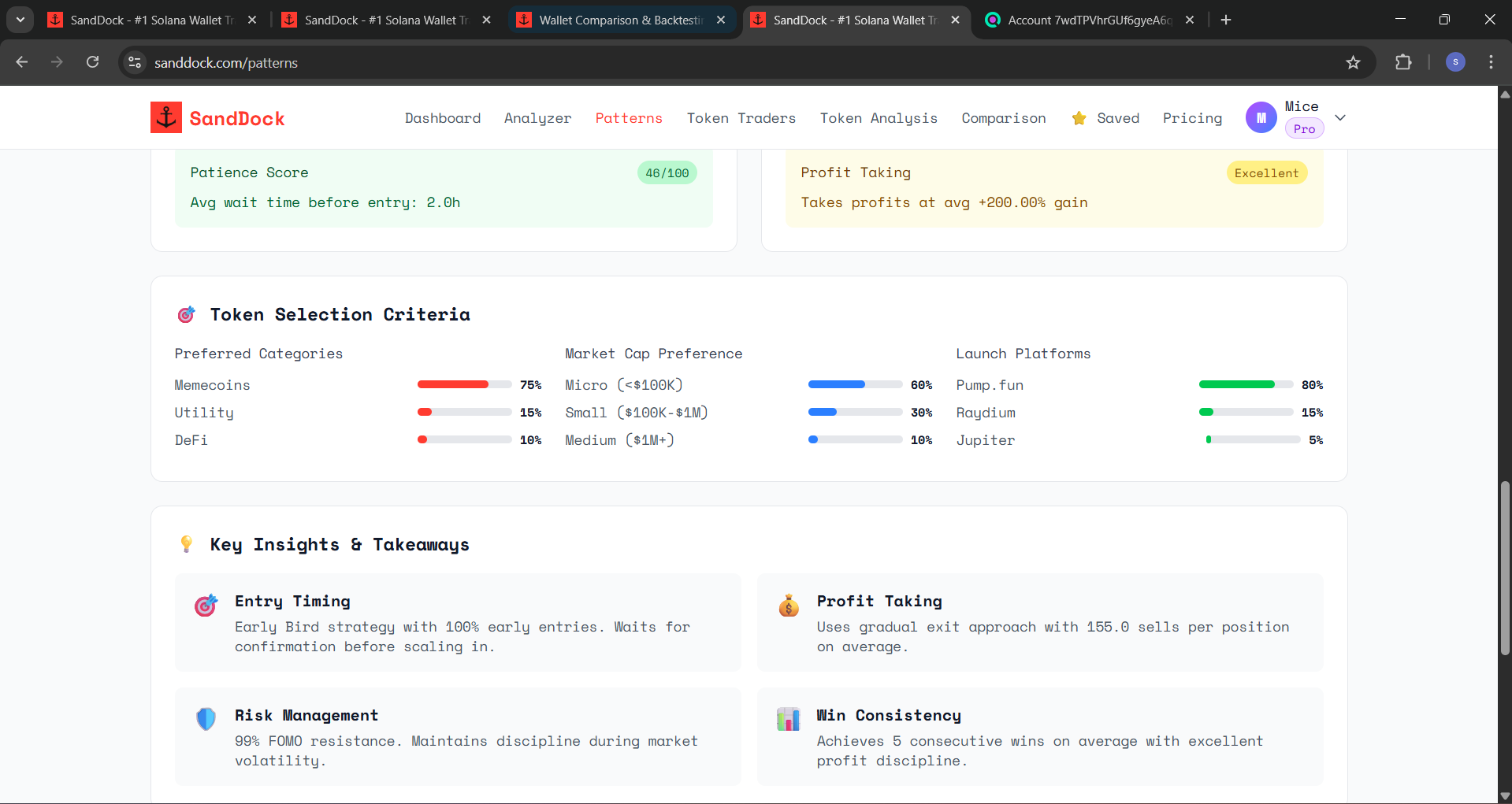The image size is (1512, 804).
Task: Switch to the second SandDock browser tab
Action: pyautogui.click(x=386, y=20)
